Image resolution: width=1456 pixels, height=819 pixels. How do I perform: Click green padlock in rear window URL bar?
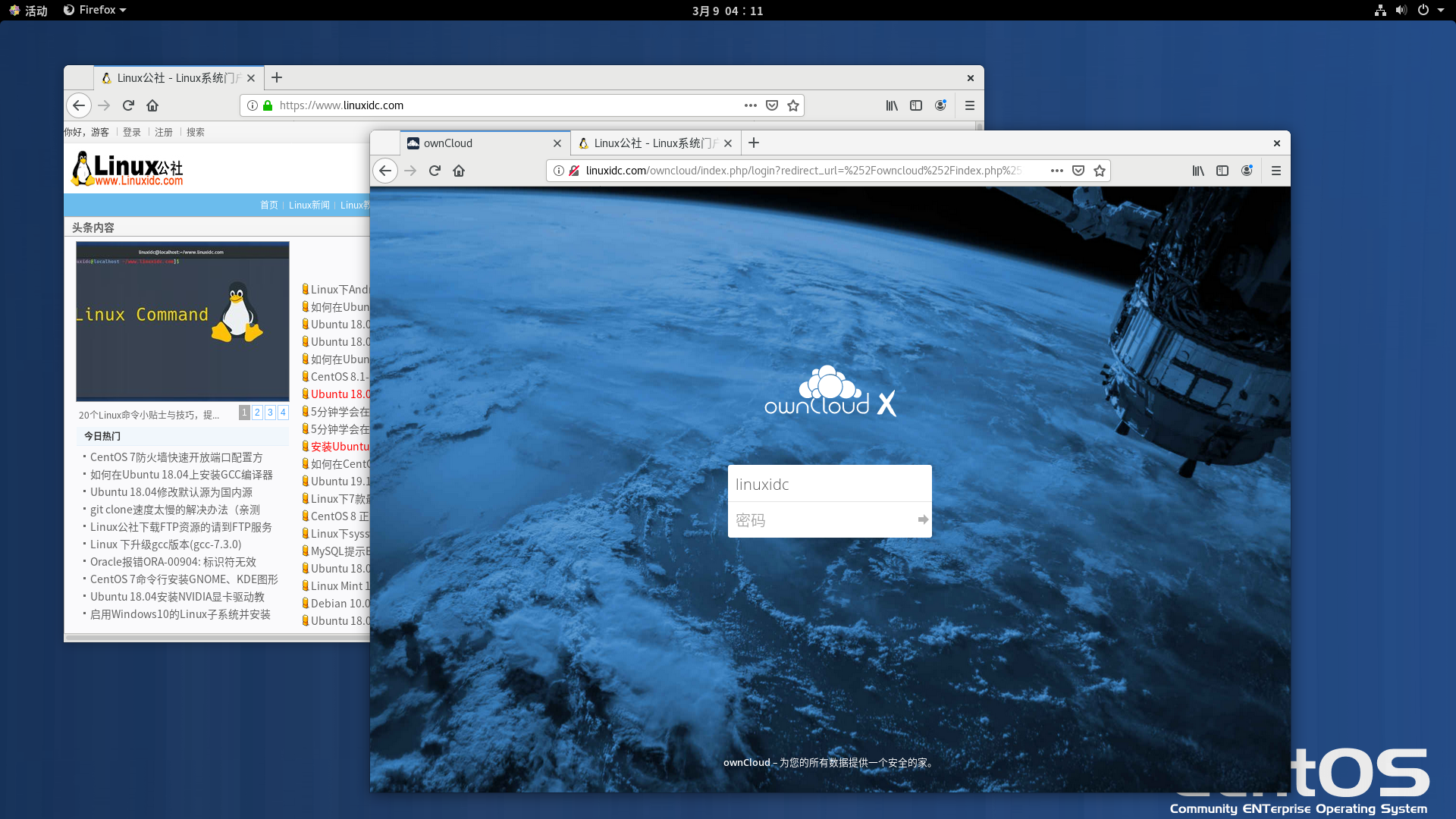[268, 105]
